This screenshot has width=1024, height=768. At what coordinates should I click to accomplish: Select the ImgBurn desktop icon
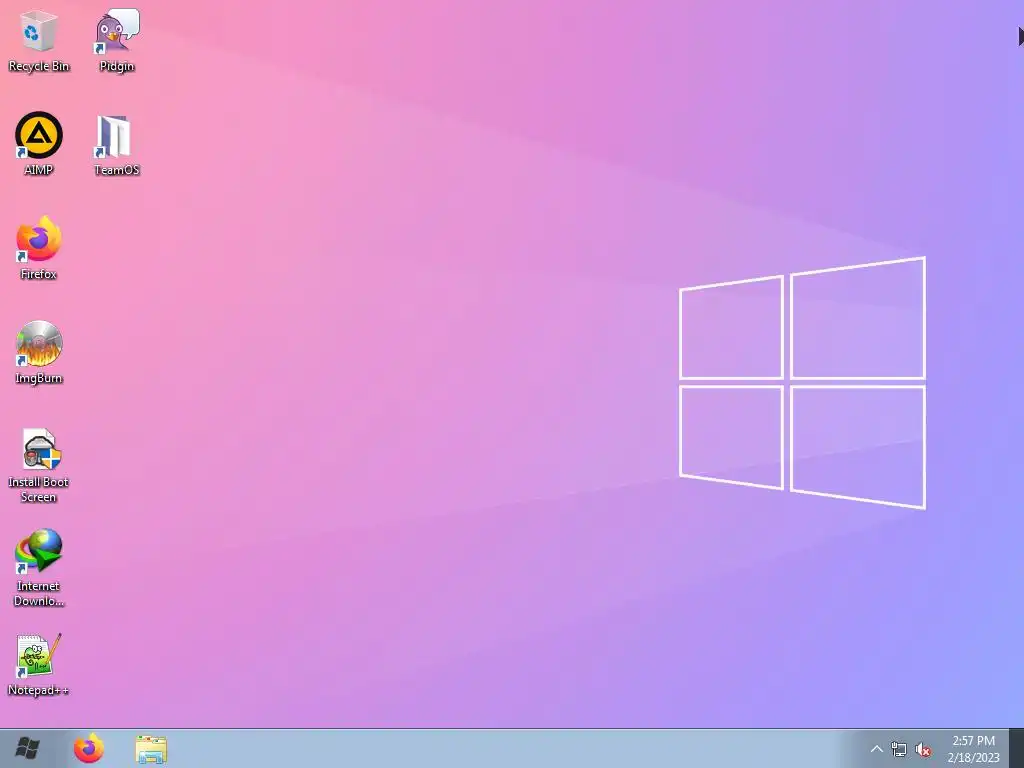39,353
